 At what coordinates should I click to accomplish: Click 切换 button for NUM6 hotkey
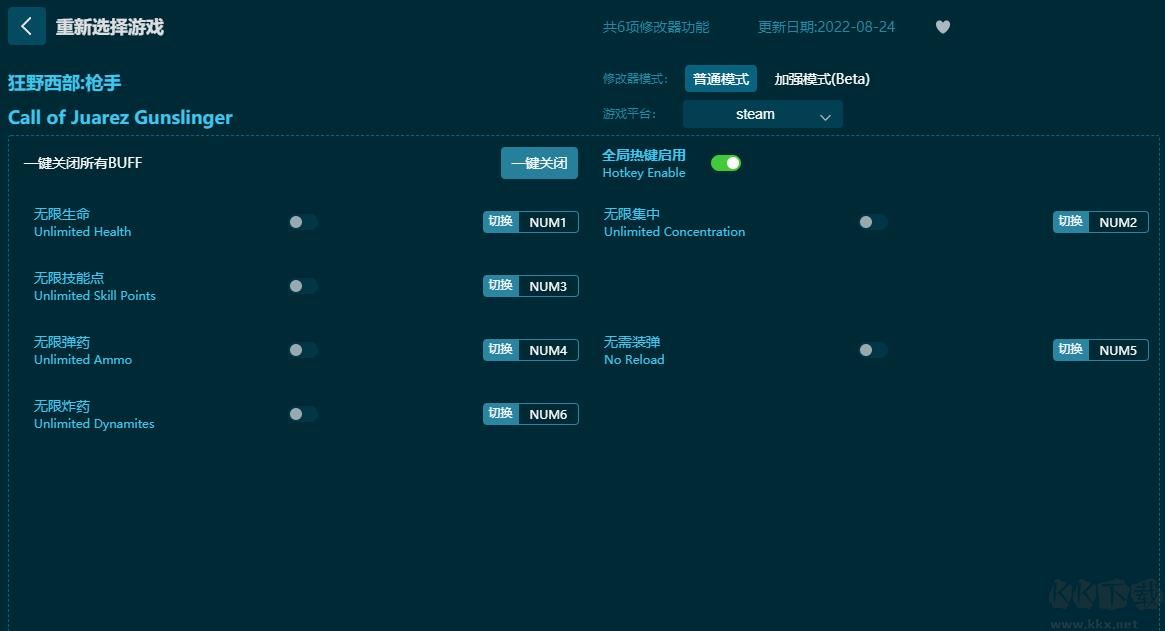(x=501, y=414)
